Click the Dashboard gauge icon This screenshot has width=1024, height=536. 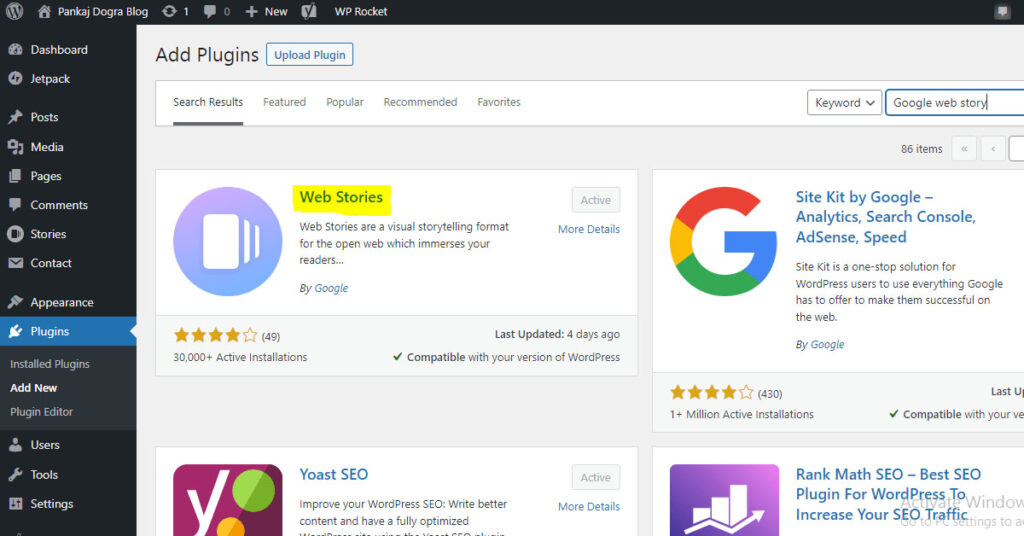tap(16, 50)
